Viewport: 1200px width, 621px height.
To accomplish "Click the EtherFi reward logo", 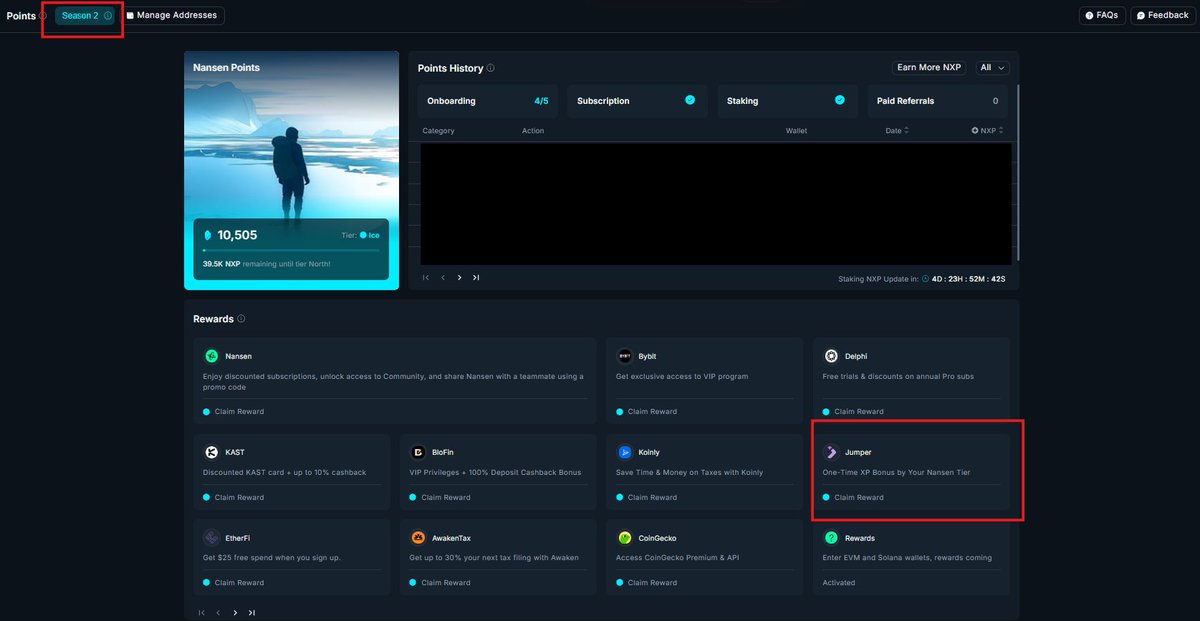I will coord(212,538).
